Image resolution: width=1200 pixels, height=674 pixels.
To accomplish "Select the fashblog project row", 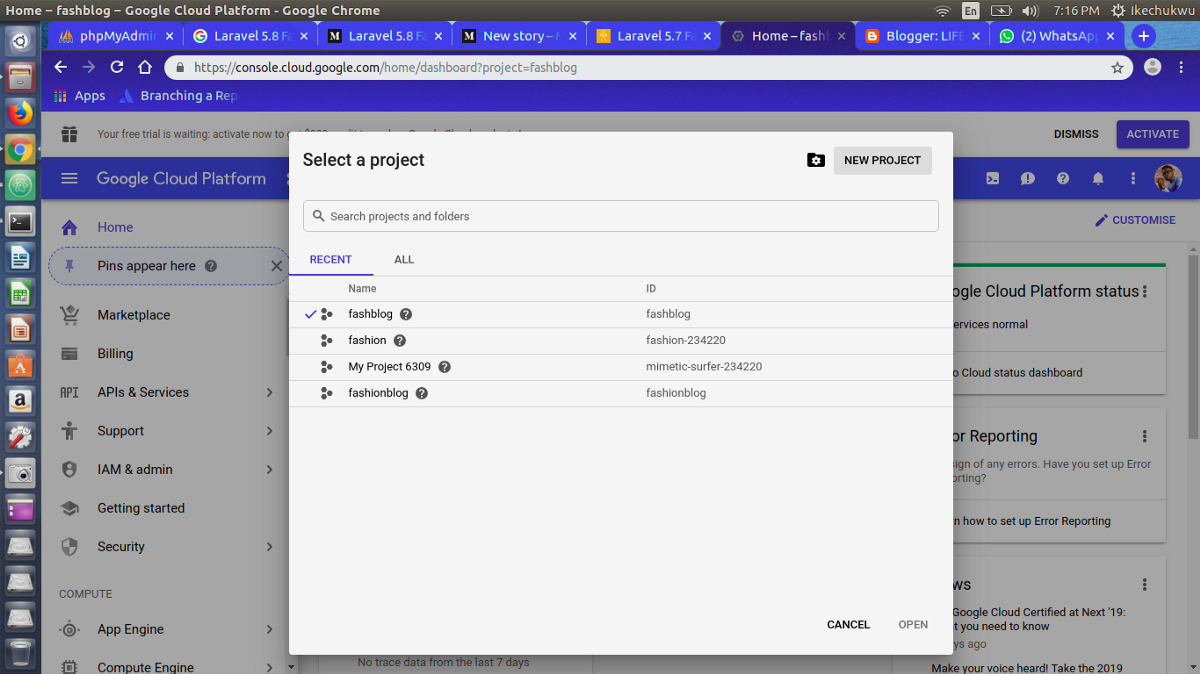I will tap(621, 314).
